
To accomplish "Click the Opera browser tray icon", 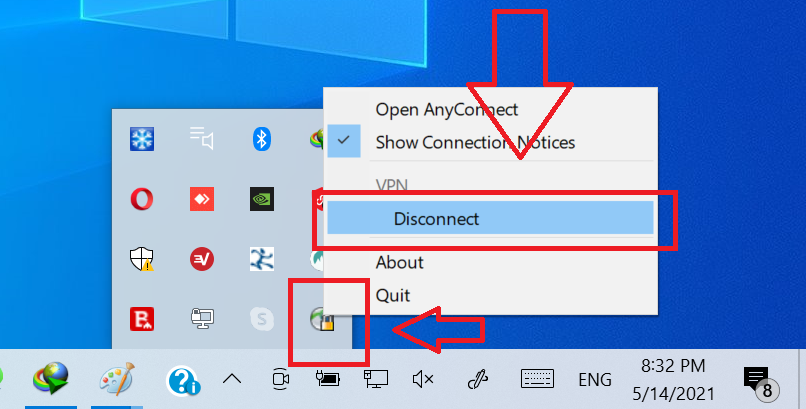I will click(x=141, y=199).
